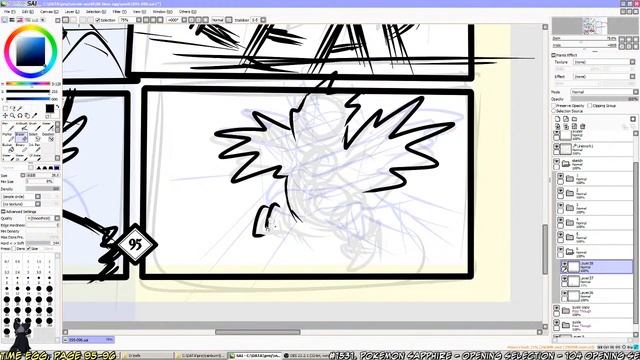The image size is (640, 360).
Task: Select the magic wand tool
Action: coord(20,109)
